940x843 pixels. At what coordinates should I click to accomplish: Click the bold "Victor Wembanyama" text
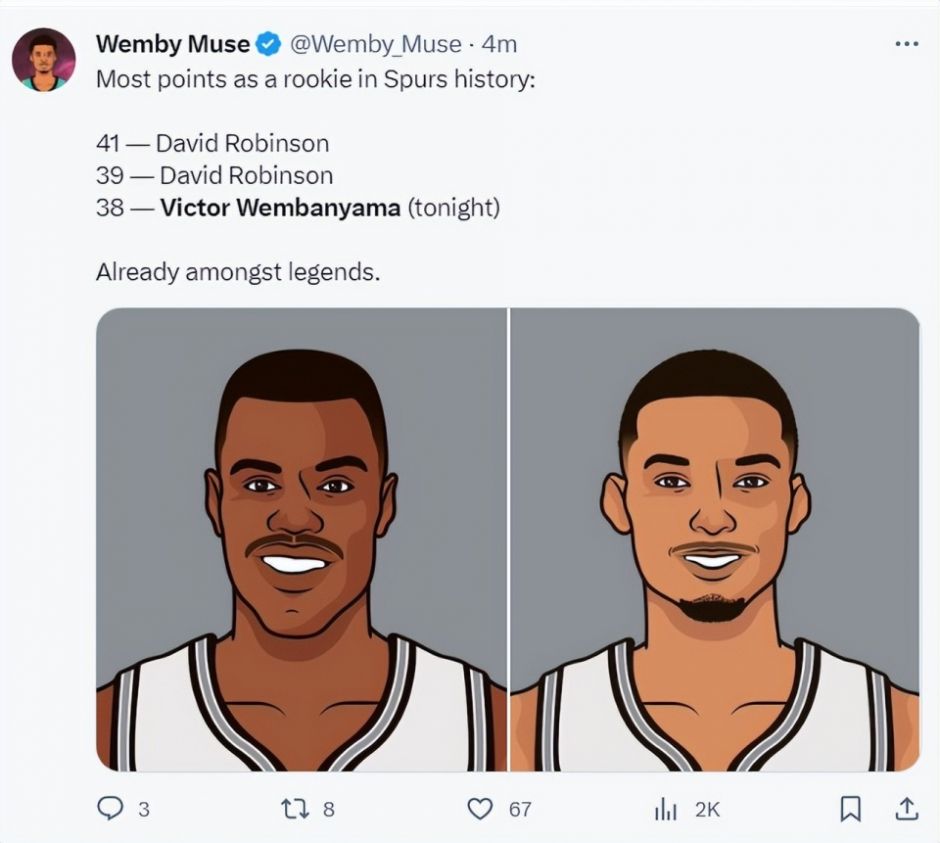pos(280,208)
